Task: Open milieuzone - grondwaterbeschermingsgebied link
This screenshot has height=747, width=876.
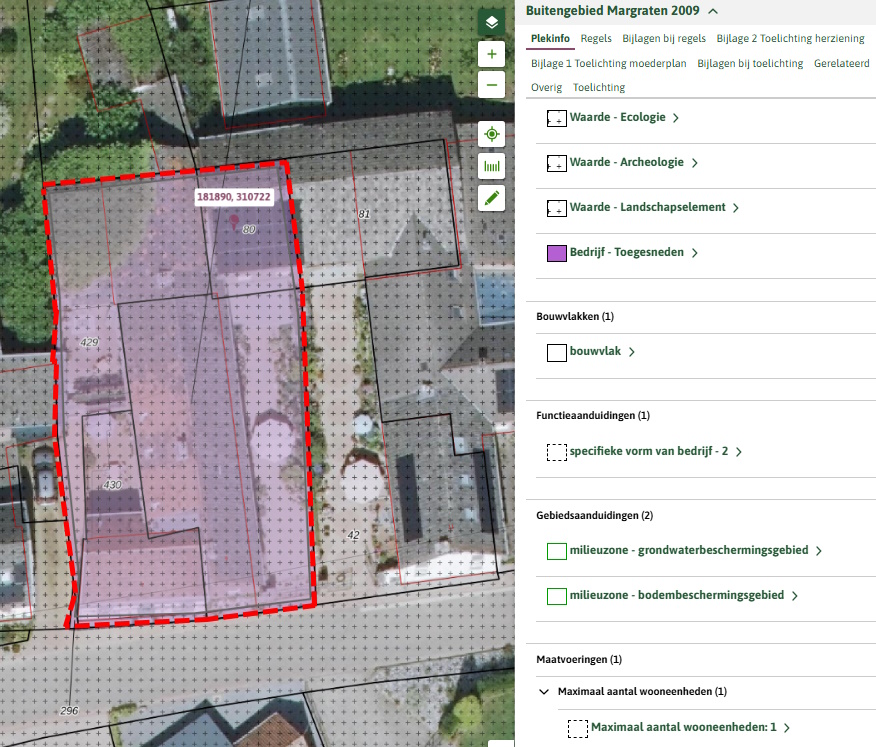Action: [689, 550]
